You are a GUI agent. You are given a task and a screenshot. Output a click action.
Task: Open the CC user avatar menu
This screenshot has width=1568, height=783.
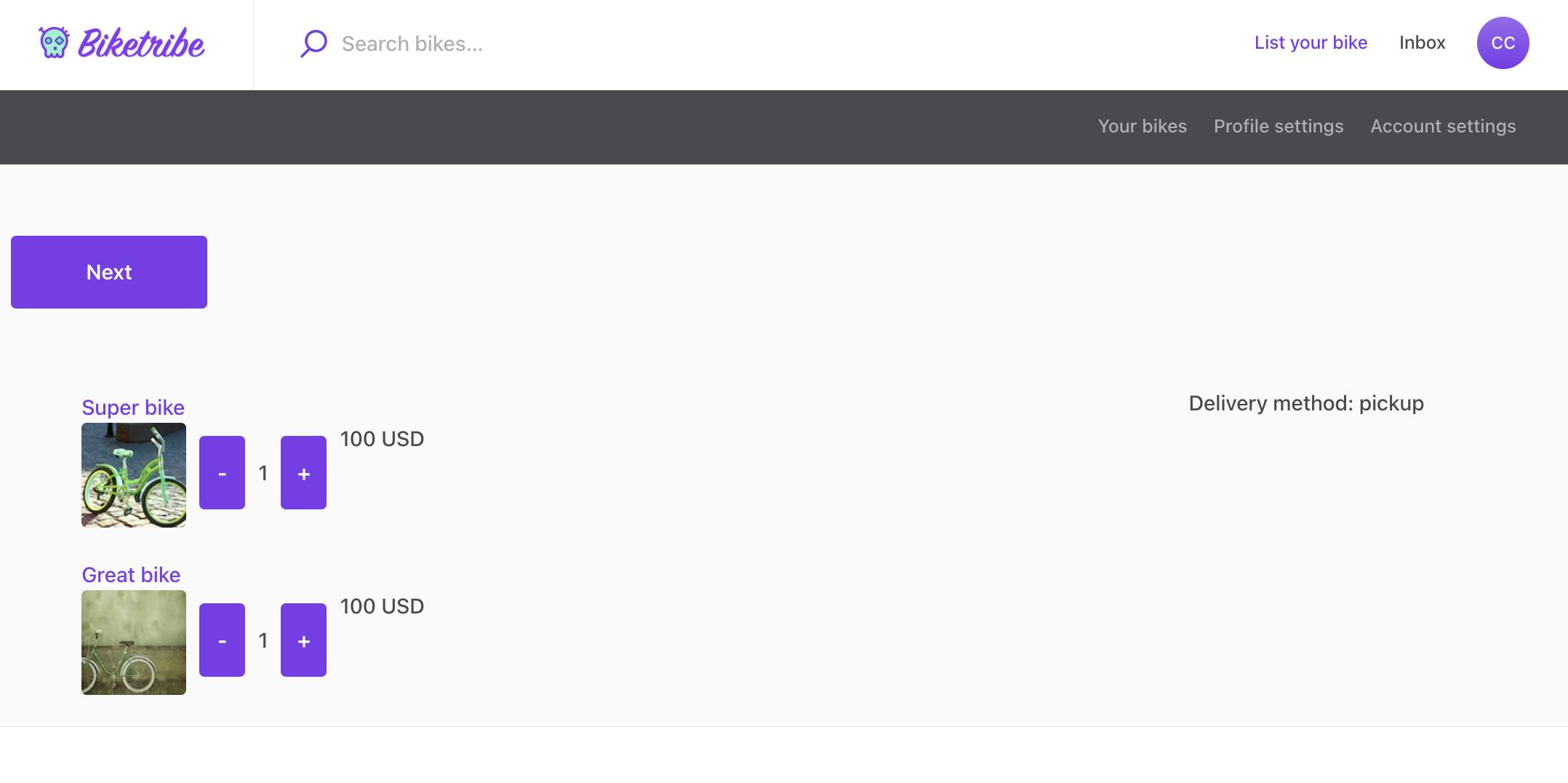point(1503,43)
